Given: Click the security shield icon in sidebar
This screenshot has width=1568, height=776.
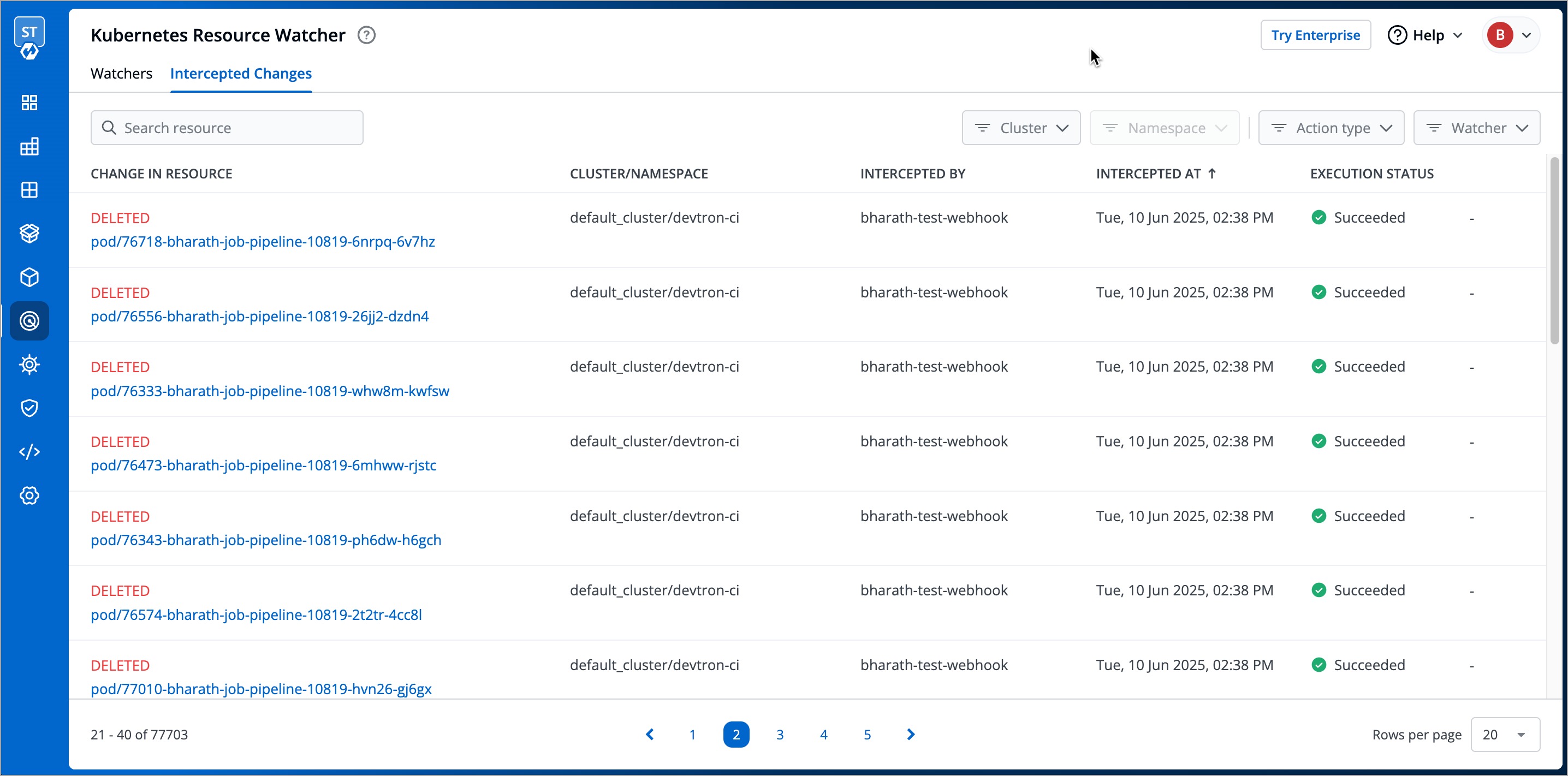Looking at the screenshot, I should pos(29,408).
